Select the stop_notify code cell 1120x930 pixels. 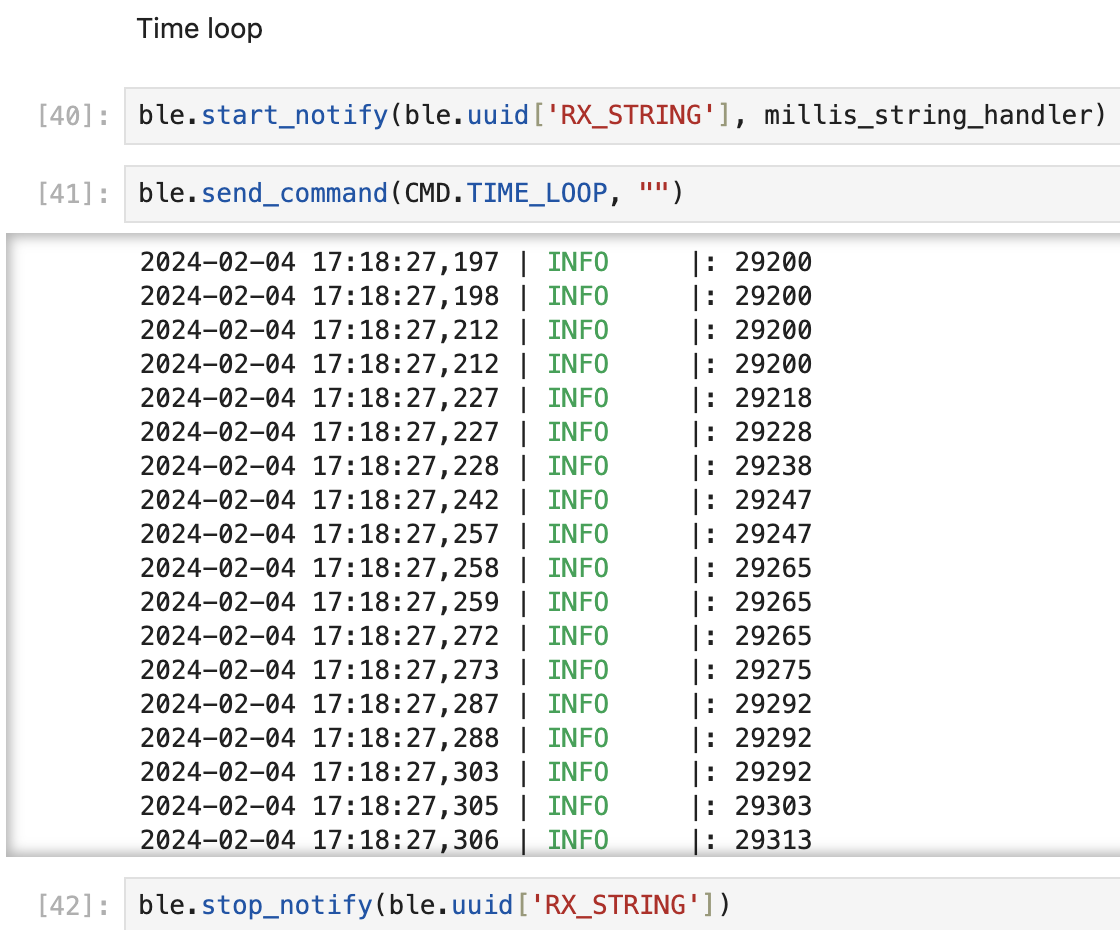(x=622, y=904)
